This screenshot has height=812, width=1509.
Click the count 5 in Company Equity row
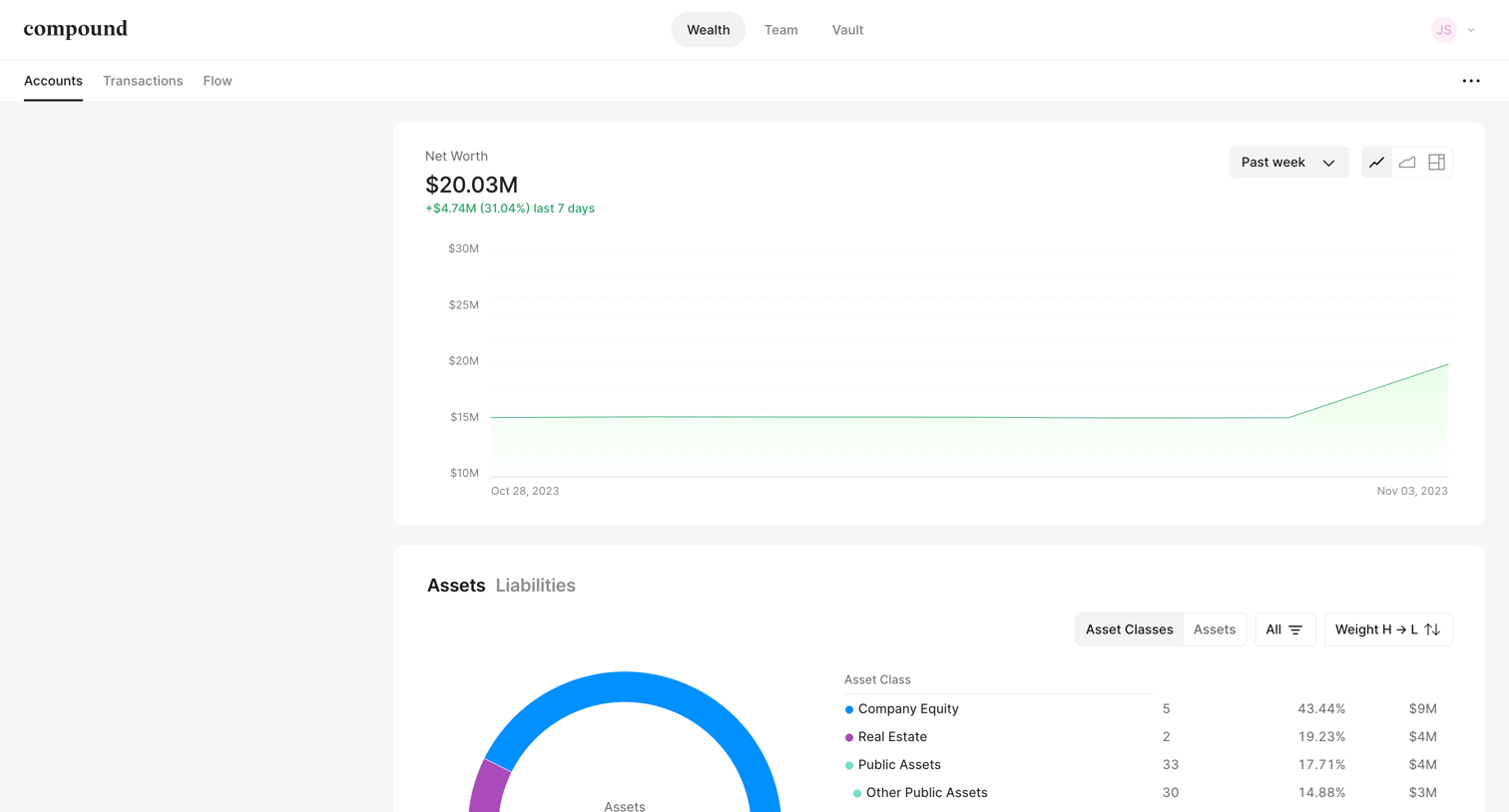[1167, 709]
